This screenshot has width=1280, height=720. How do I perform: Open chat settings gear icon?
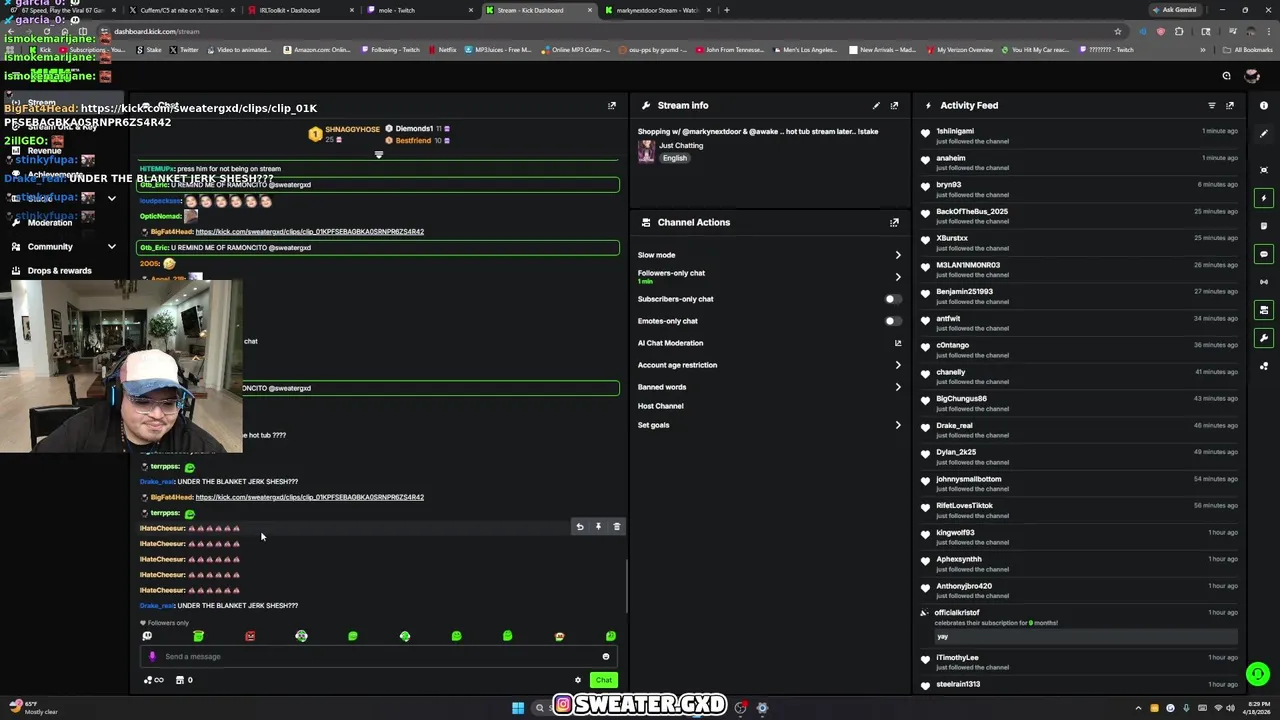click(577, 680)
